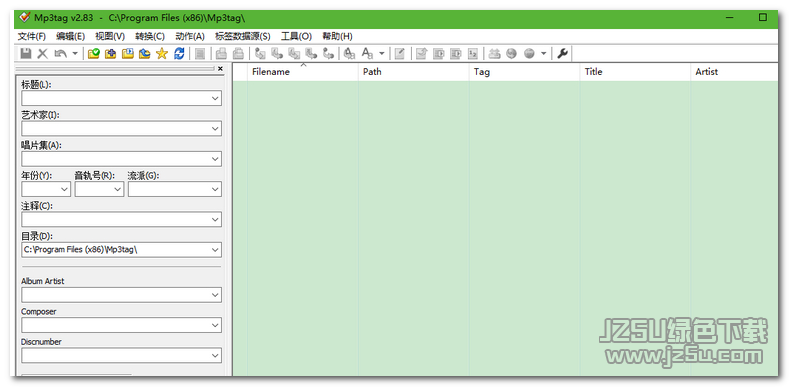This screenshot has height=387, width=789.
Task: Open the 视图(V) menu
Action: coord(110,36)
